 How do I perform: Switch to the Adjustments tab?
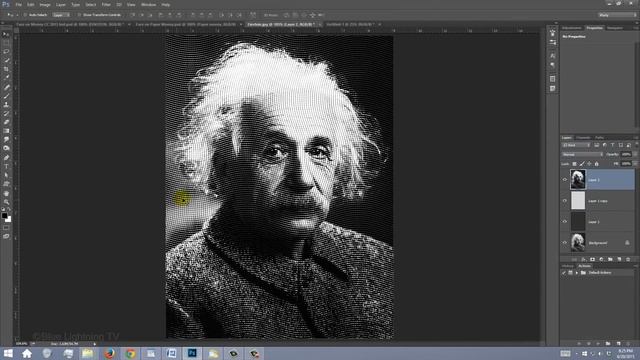coord(571,28)
